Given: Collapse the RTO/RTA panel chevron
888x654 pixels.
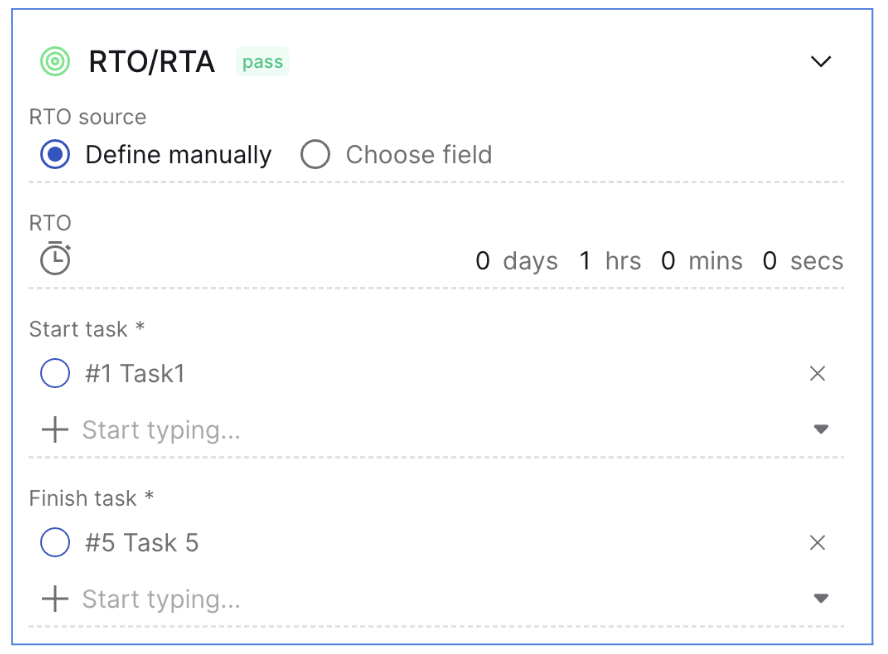Looking at the screenshot, I should click(x=821, y=61).
